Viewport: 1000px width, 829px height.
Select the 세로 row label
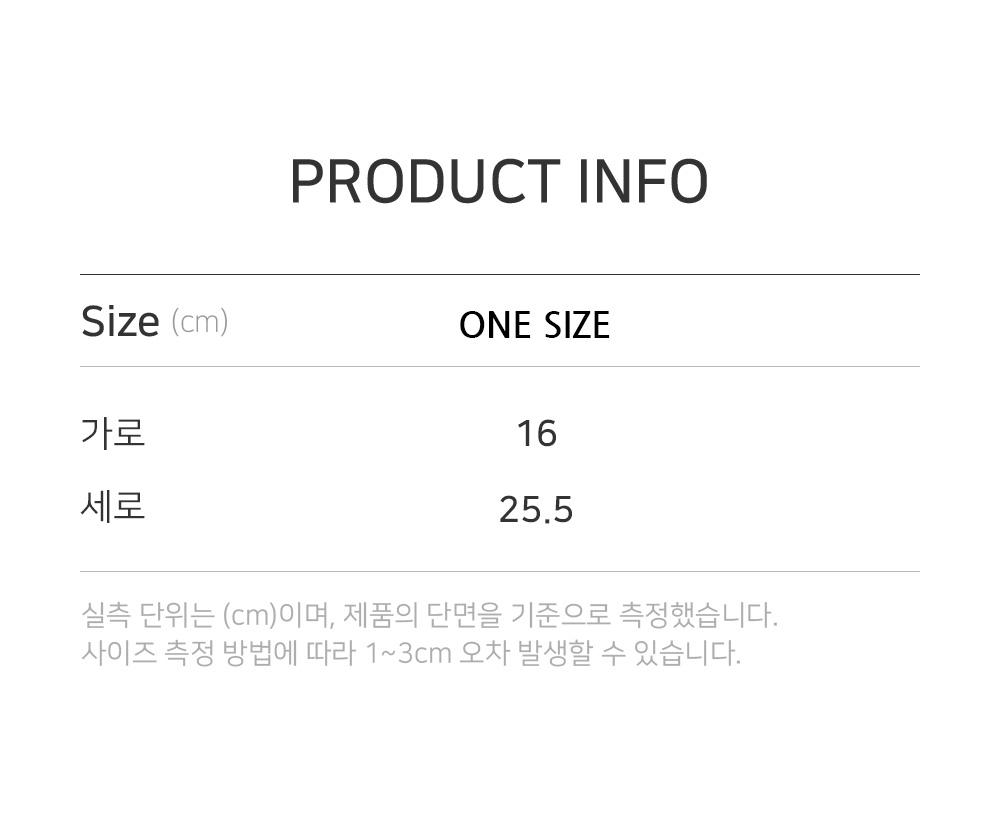tap(113, 506)
